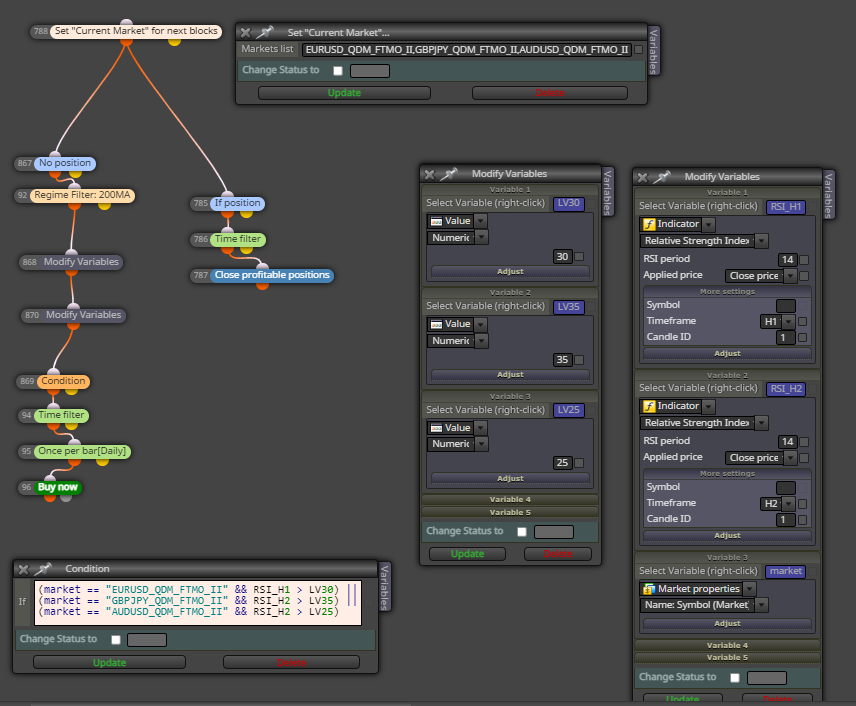
Task: Open Variables tab on Set Current Market panel
Action: click(653, 51)
